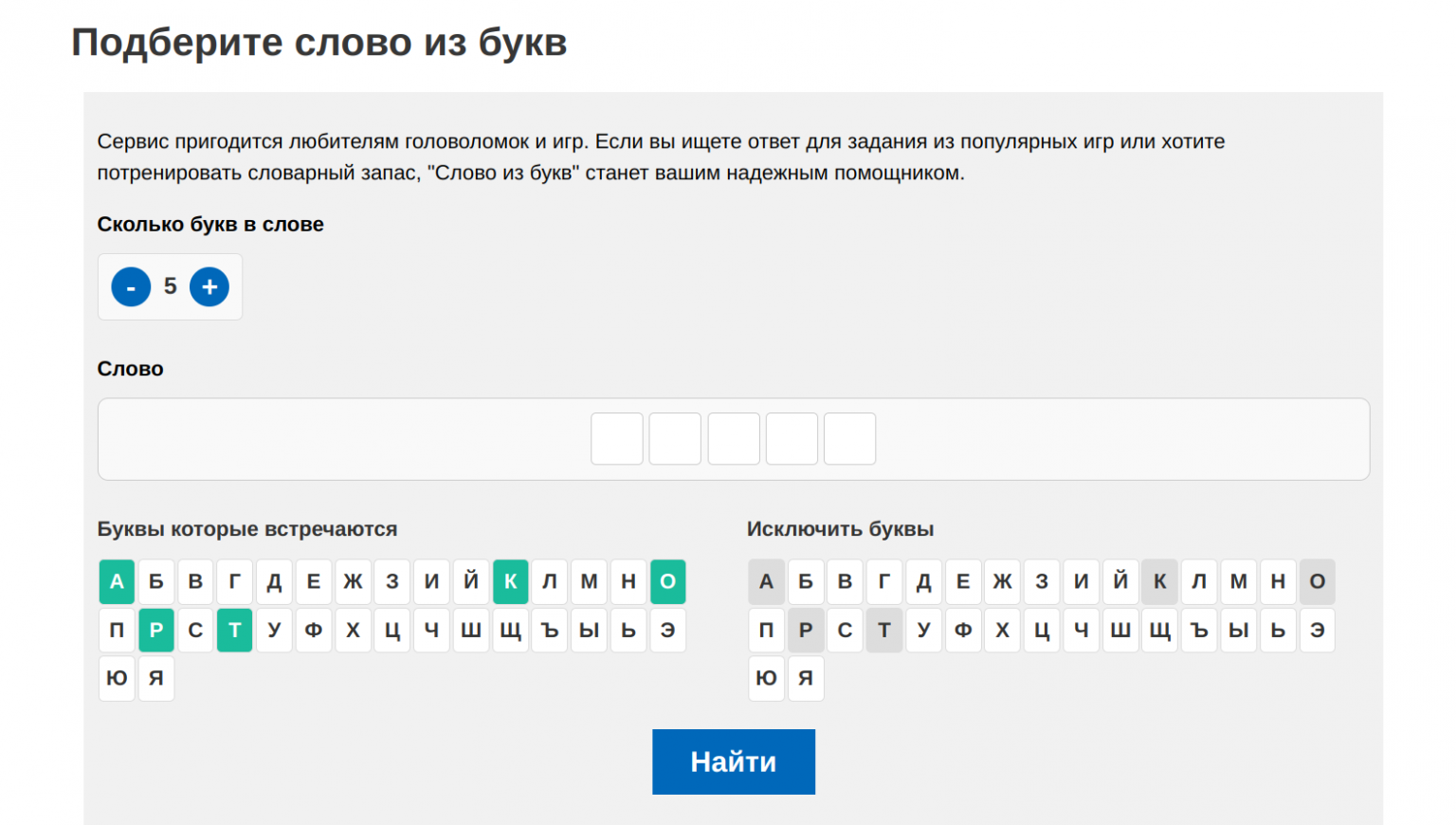Unselect letter Р in included letters
Image resolution: width=1456 pixels, height=825 pixels.
[x=156, y=630]
